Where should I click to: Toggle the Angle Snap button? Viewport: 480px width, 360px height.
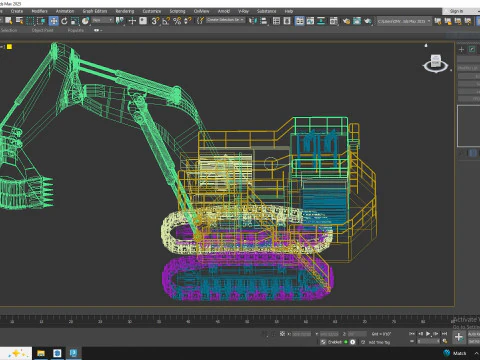[166, 21]
